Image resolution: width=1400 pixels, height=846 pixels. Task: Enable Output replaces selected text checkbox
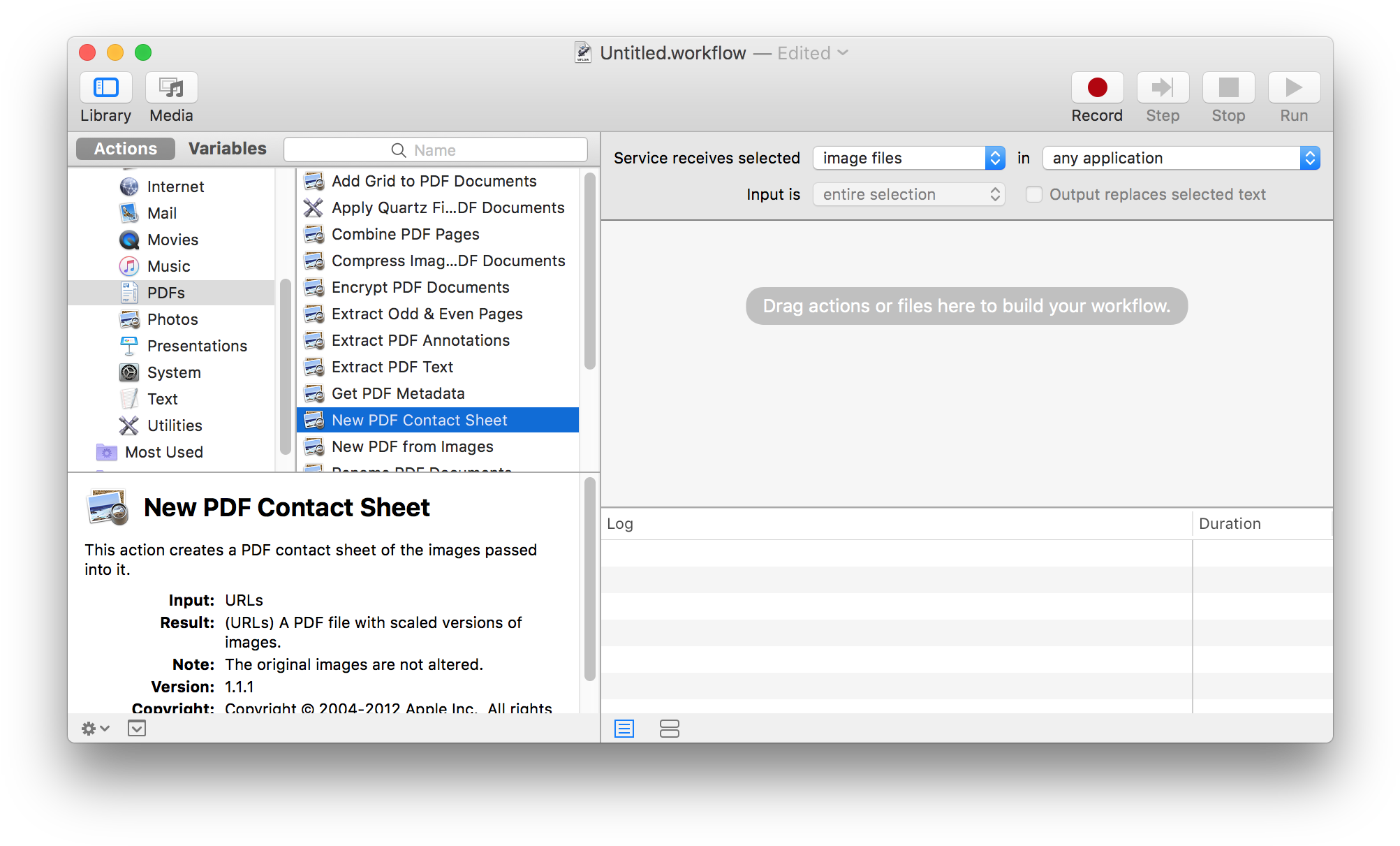coord(1033,194)
